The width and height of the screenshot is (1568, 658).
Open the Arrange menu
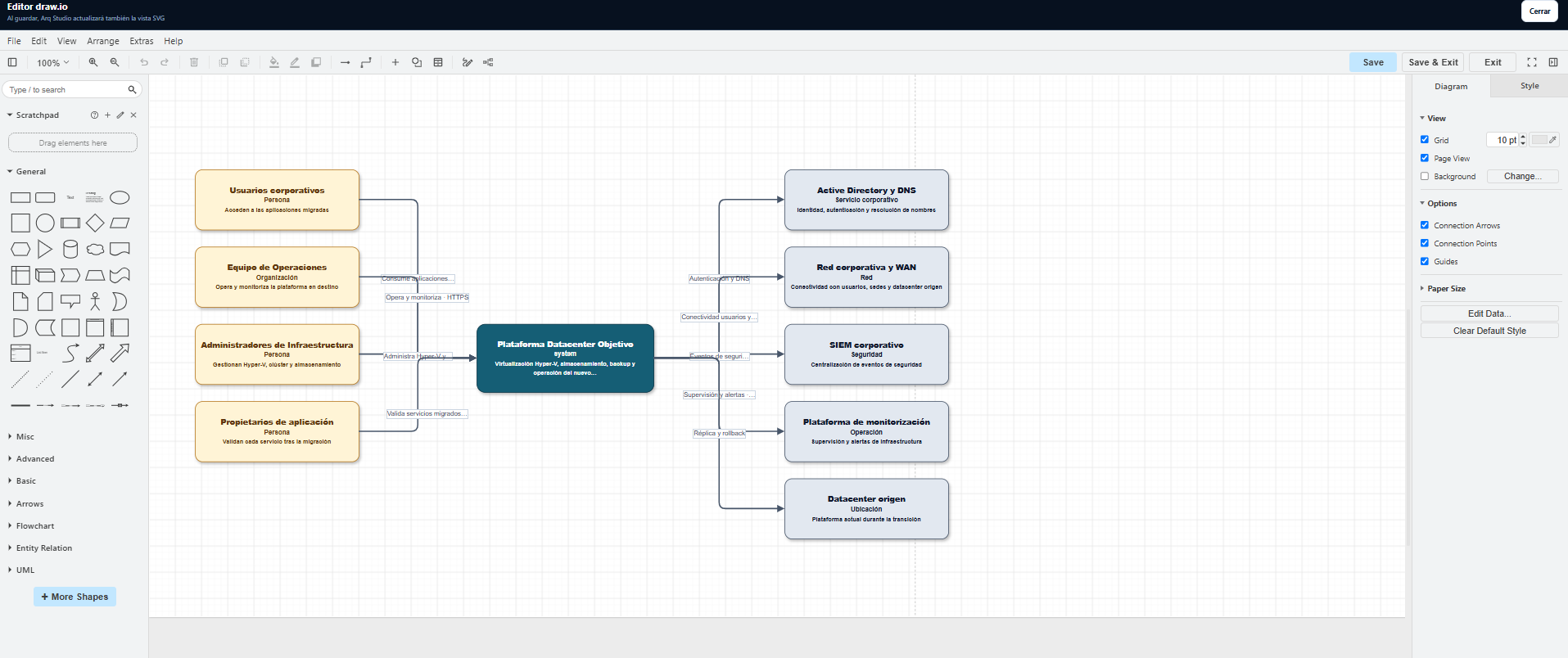(x=103, y=41)
